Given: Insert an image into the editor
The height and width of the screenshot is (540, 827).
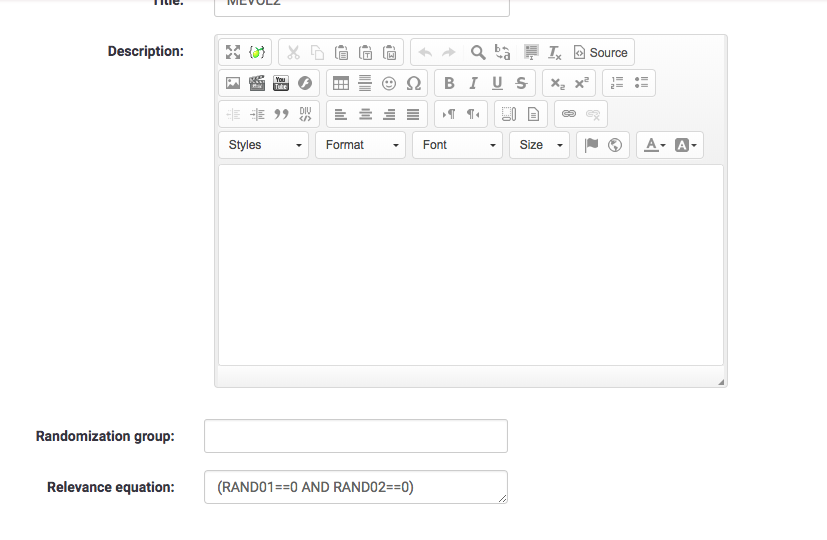Looking at the screenshot, I should [233, 83].
